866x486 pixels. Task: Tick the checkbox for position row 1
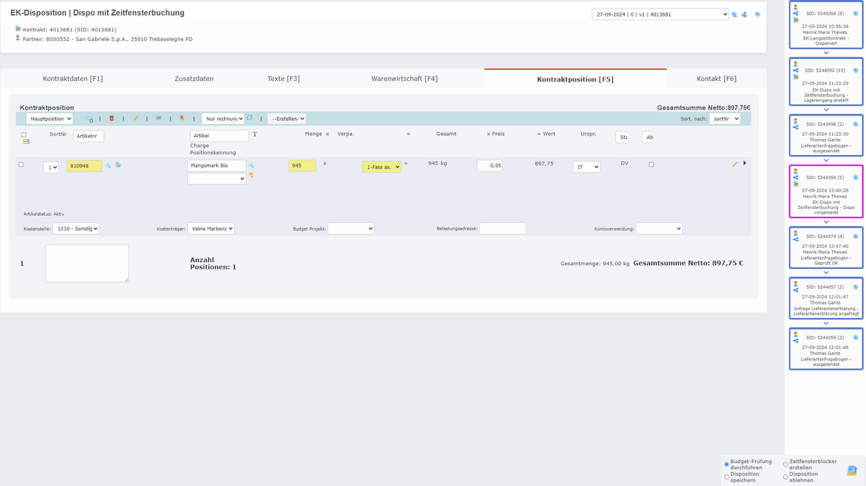[21, 165]
